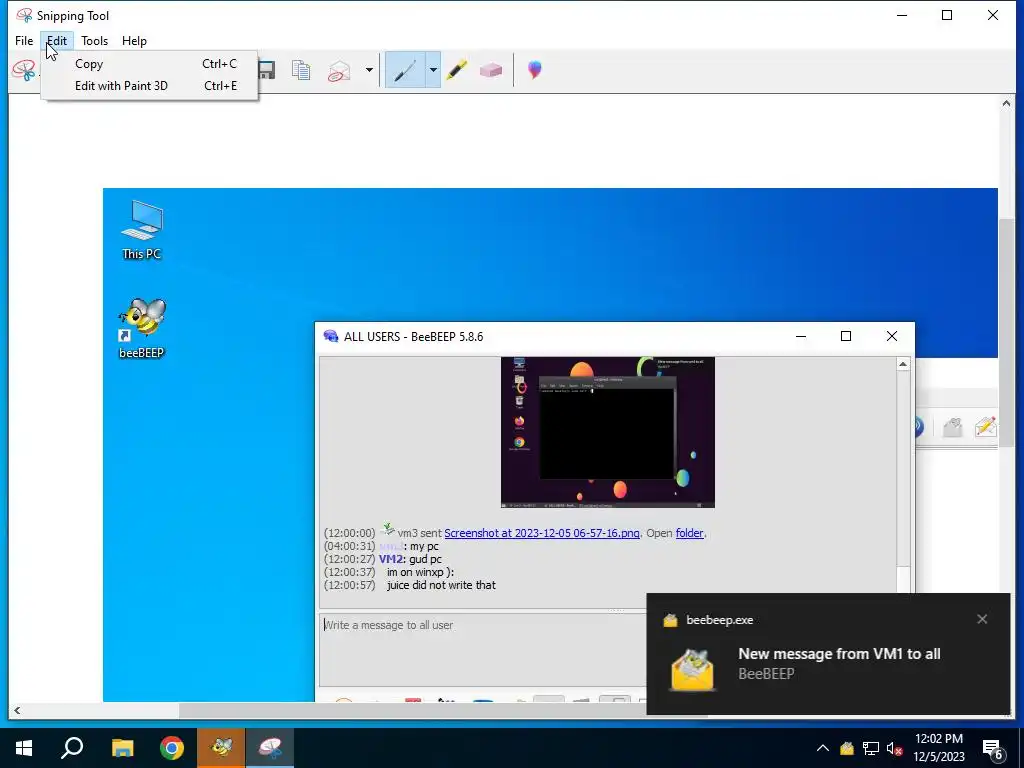The width and height of the screenshot is (1024, 768).
Task: Click BeeBEEP chat scrollbar up arrow
Action: 903,364
